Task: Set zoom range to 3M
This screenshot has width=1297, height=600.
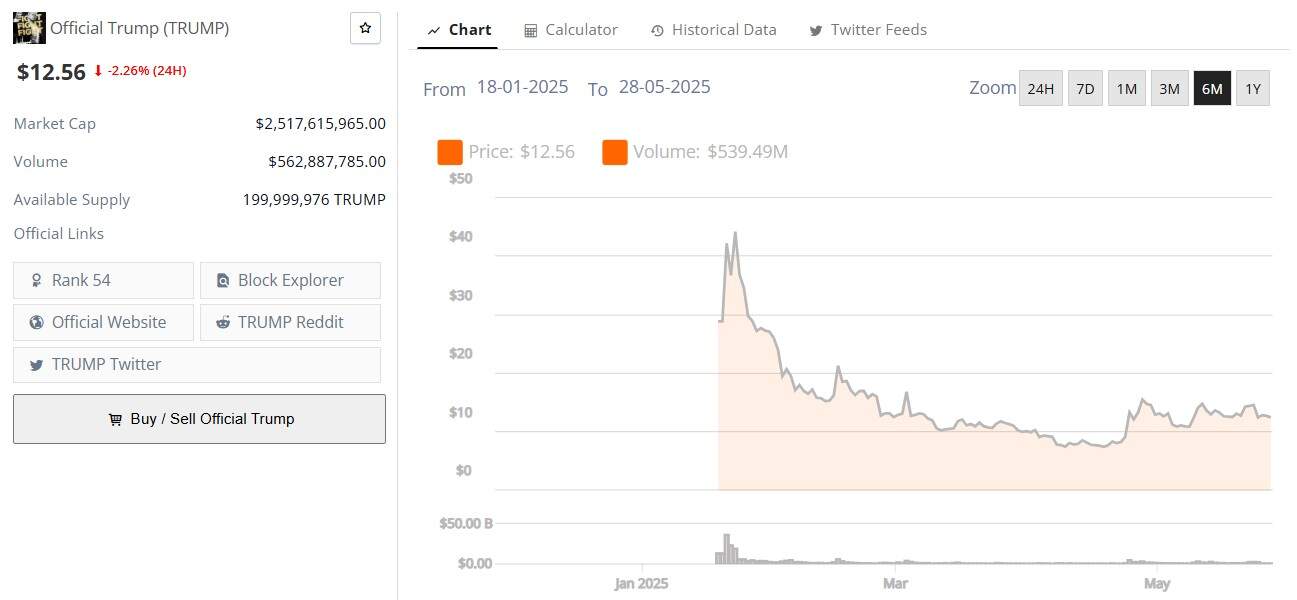Action: click(1169, 88)
